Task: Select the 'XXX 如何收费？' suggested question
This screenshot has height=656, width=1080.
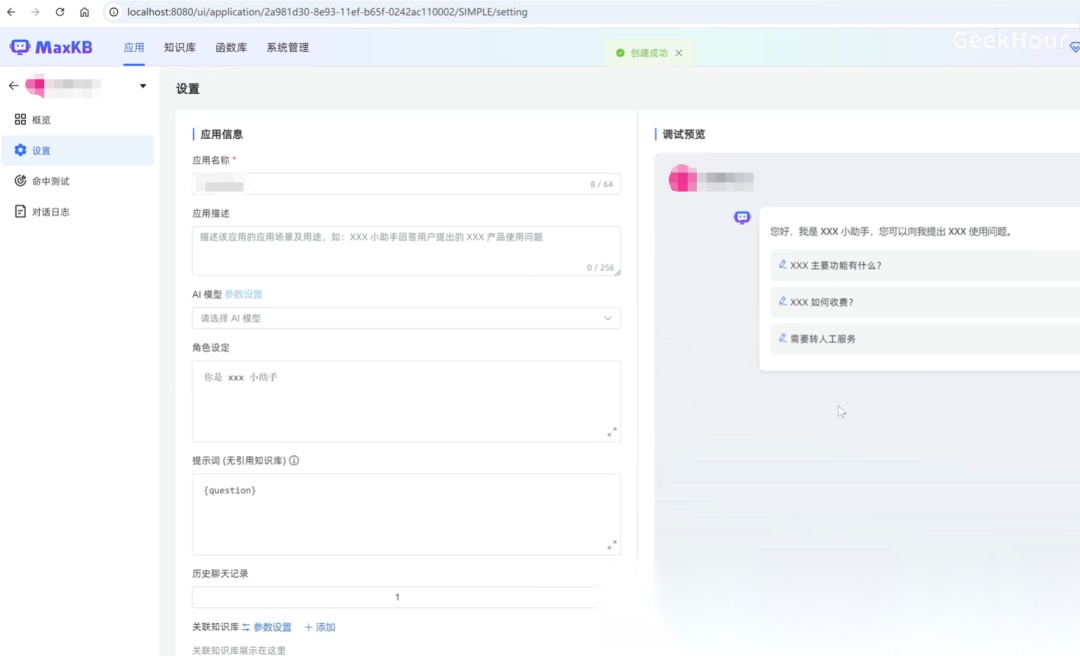Action: pyautogui.click(x=821, y=302)
